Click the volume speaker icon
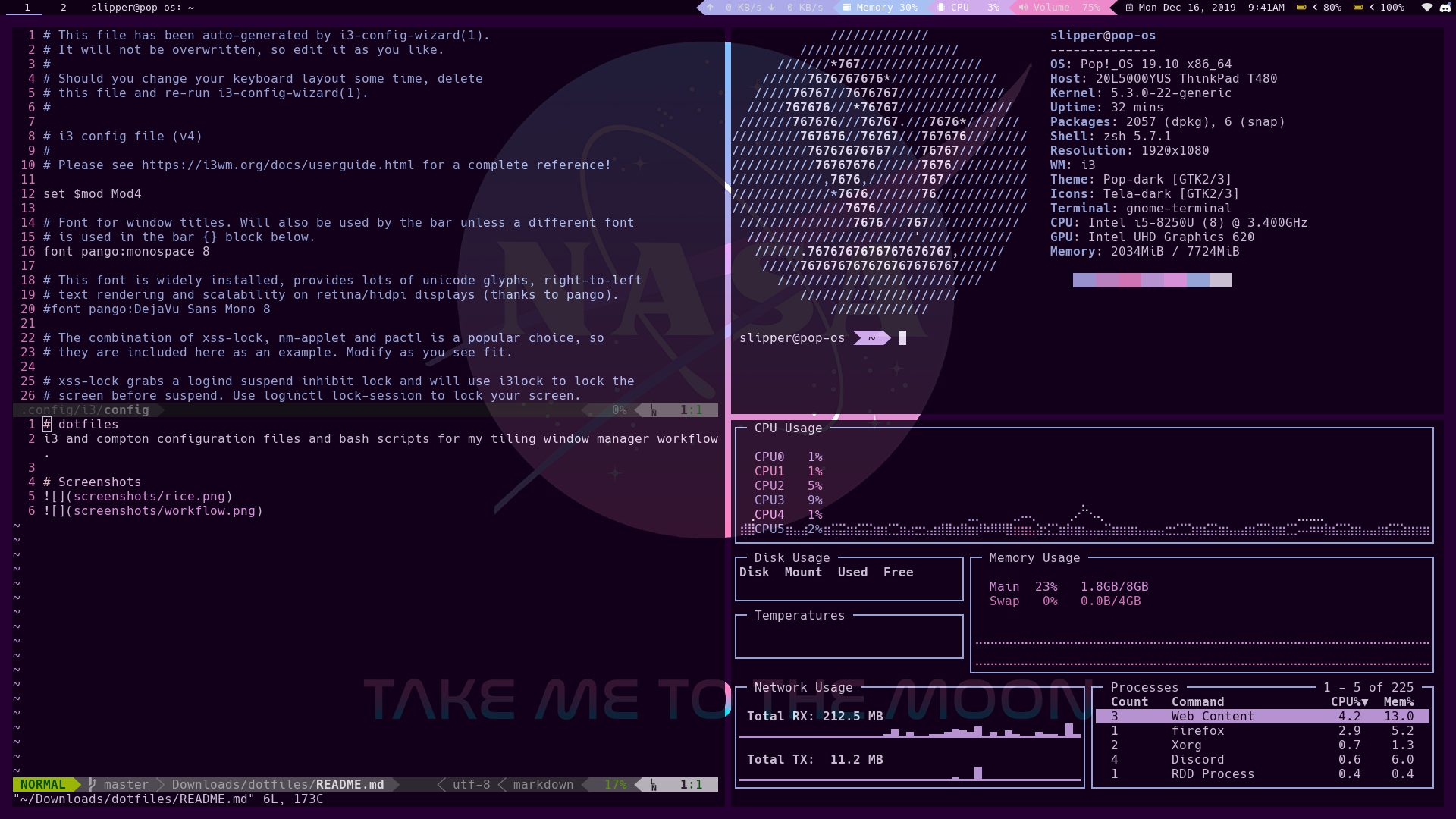 1023,8
